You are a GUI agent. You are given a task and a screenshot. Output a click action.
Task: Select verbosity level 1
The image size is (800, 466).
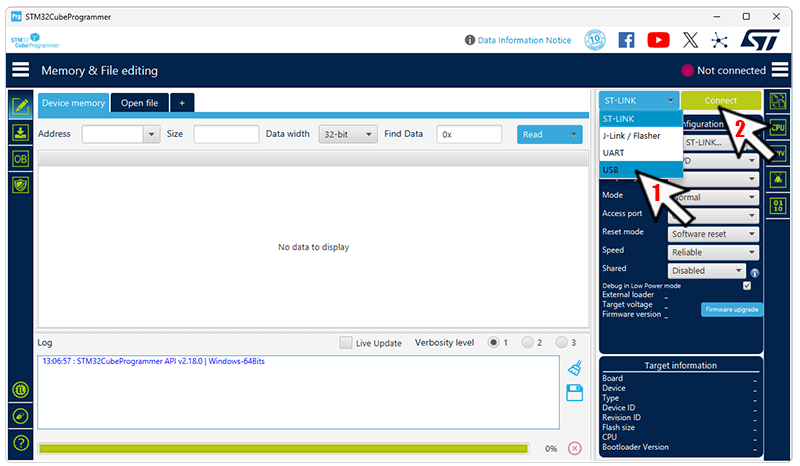(x=493, y=342)
